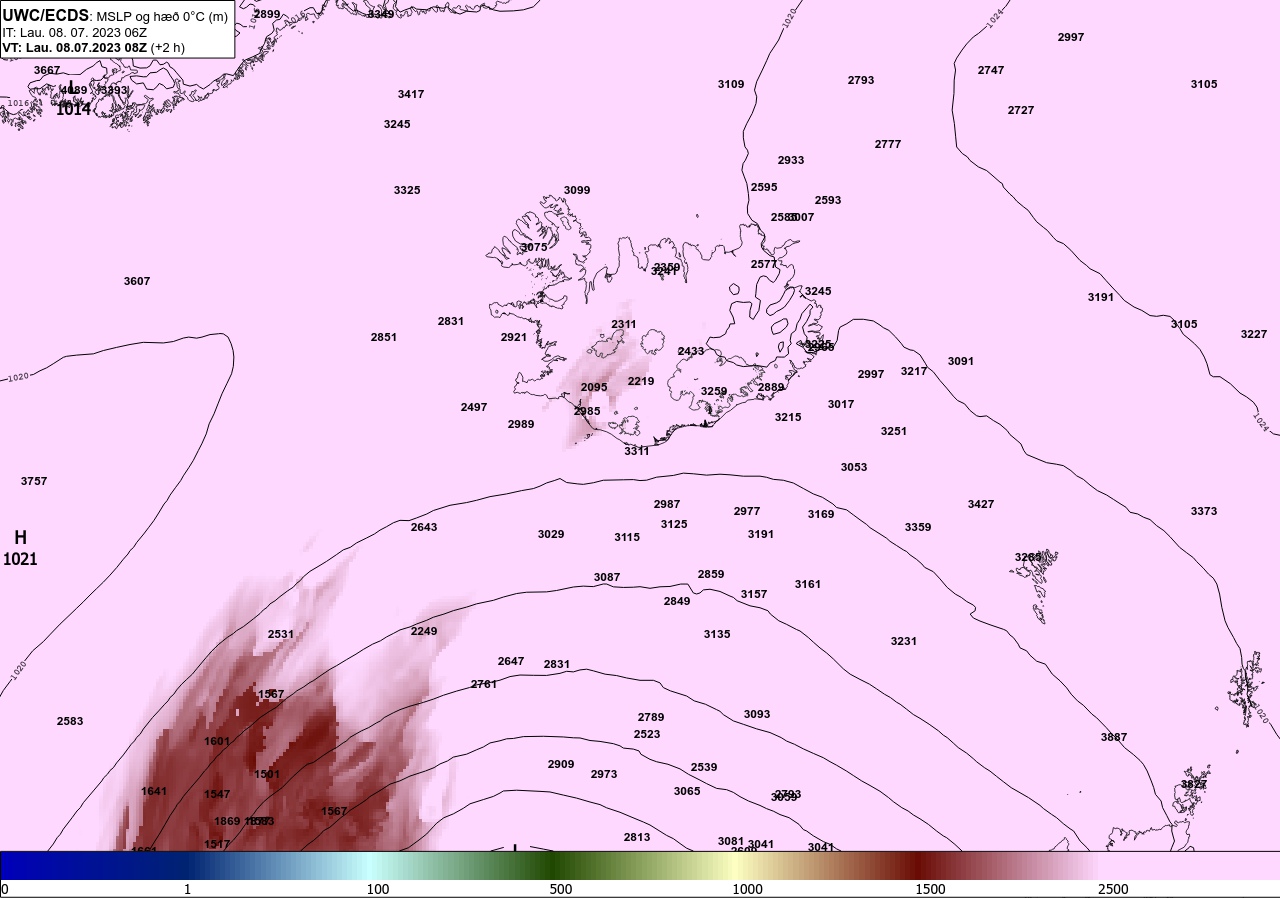Click the map value 2747
This screenshot has width=1280, height=898.
(x=991, y=70)
